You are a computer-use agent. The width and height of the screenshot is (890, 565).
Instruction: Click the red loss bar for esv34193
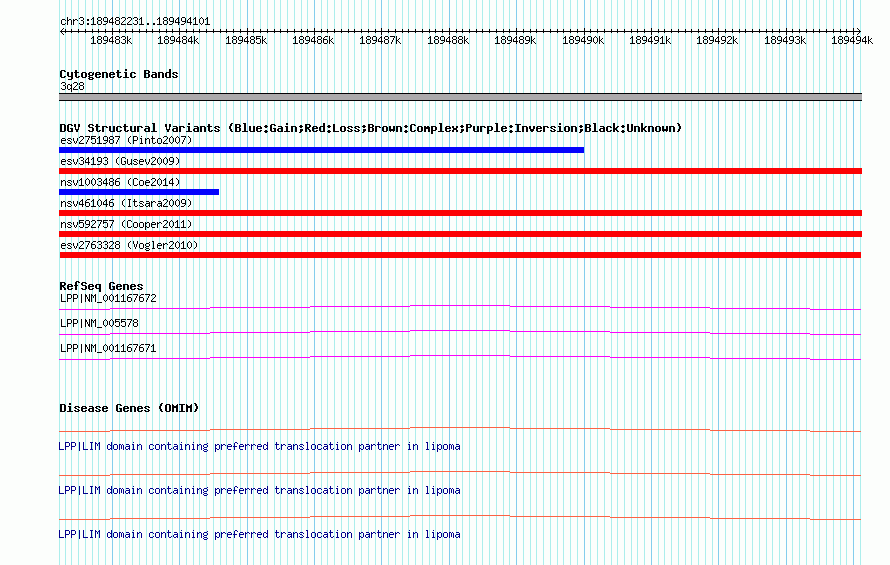click(460, 171)
